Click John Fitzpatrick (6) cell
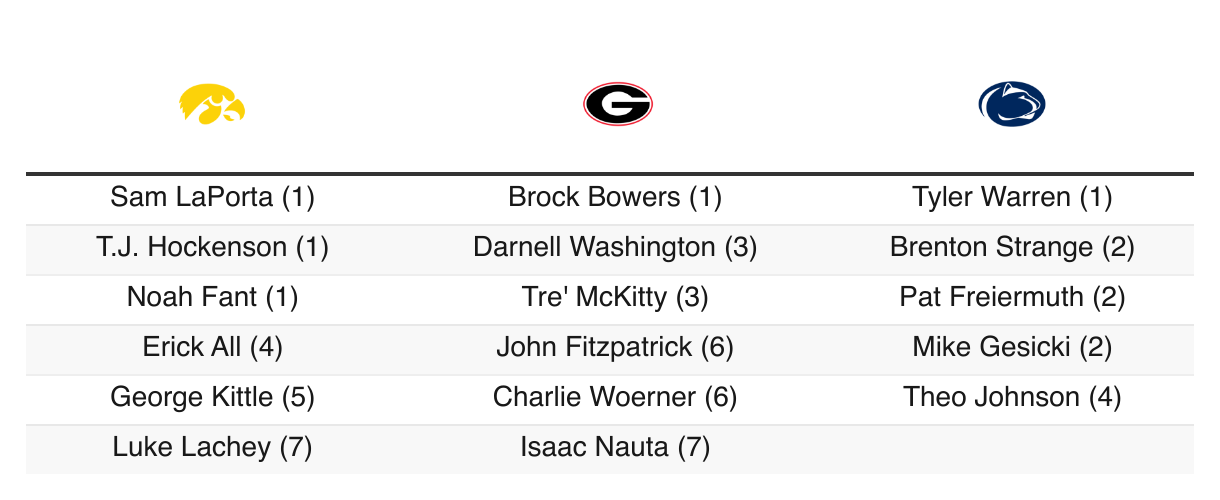 tap(615, 347)
